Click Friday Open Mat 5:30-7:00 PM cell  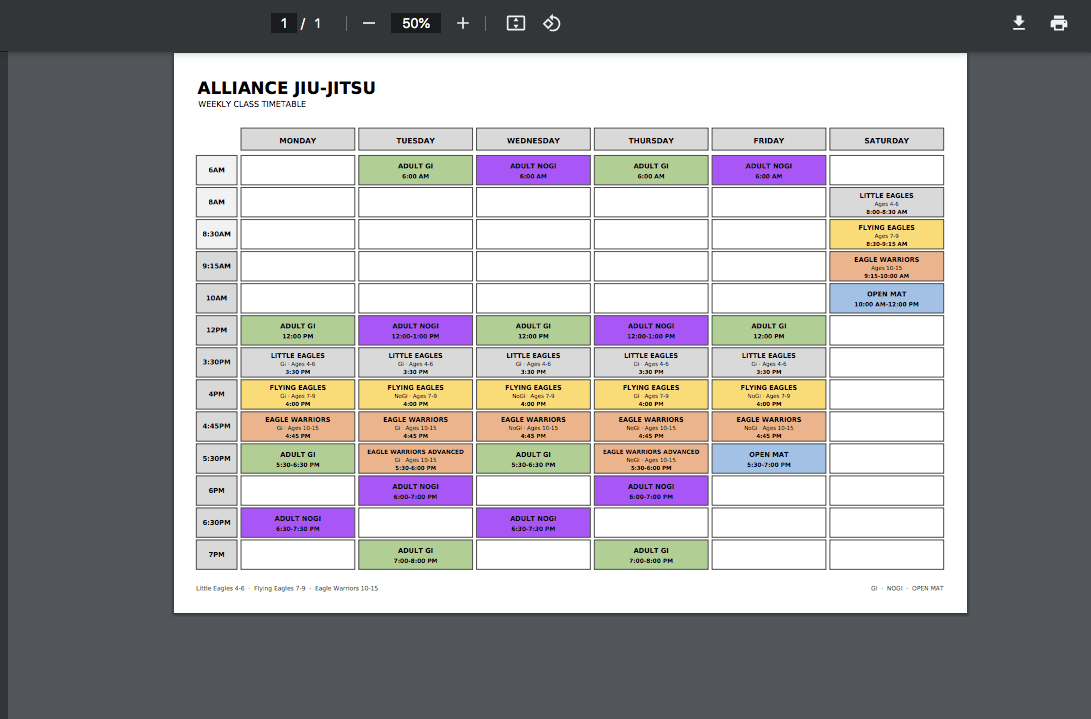(x=769, y=459)
